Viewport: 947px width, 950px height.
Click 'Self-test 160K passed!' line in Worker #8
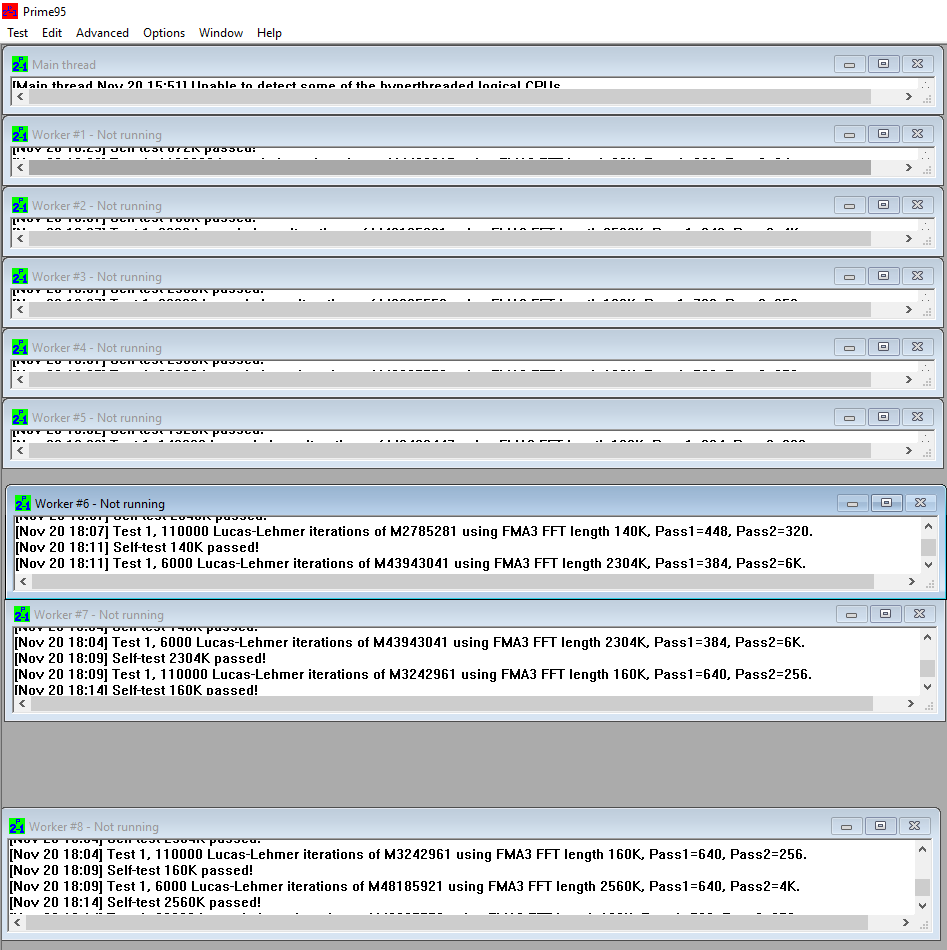tap(131, 870)
